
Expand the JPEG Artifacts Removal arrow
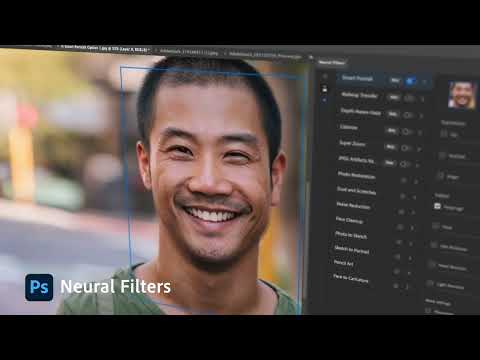[417, 165]
